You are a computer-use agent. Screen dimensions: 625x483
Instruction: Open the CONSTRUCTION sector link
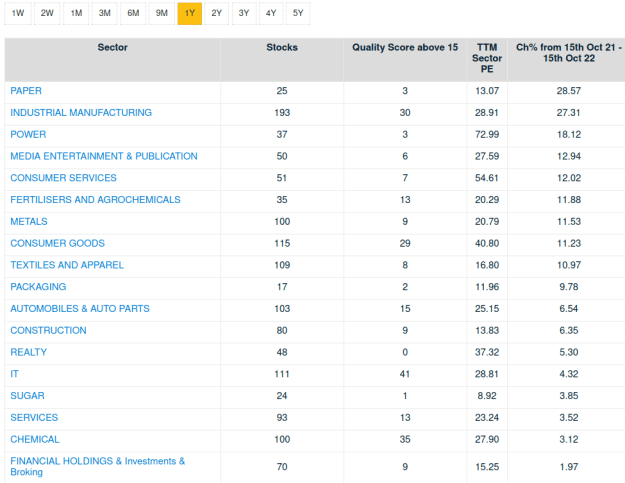pyautogui.click(x=48, y=330)
